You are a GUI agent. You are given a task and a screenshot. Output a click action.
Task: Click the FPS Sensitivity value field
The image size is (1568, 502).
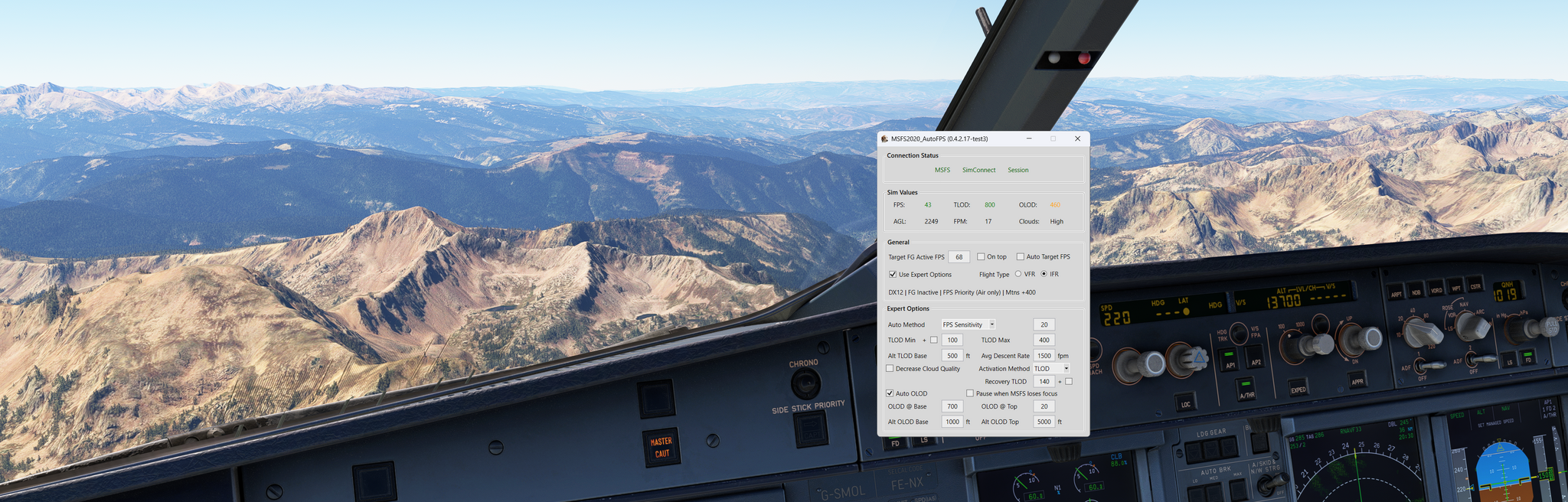1044,324
